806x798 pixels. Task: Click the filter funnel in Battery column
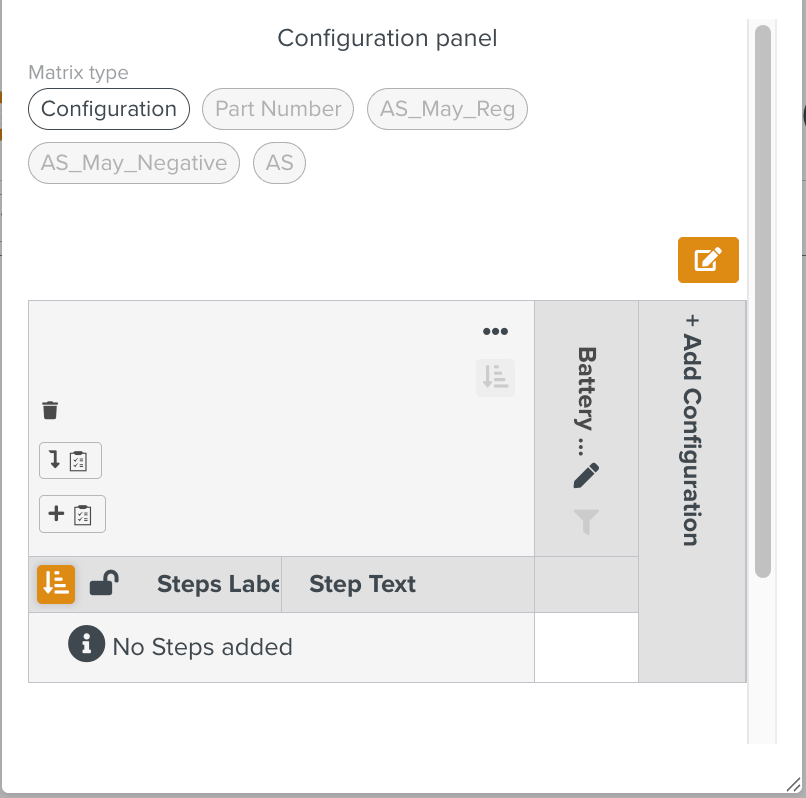click(587, 521)
